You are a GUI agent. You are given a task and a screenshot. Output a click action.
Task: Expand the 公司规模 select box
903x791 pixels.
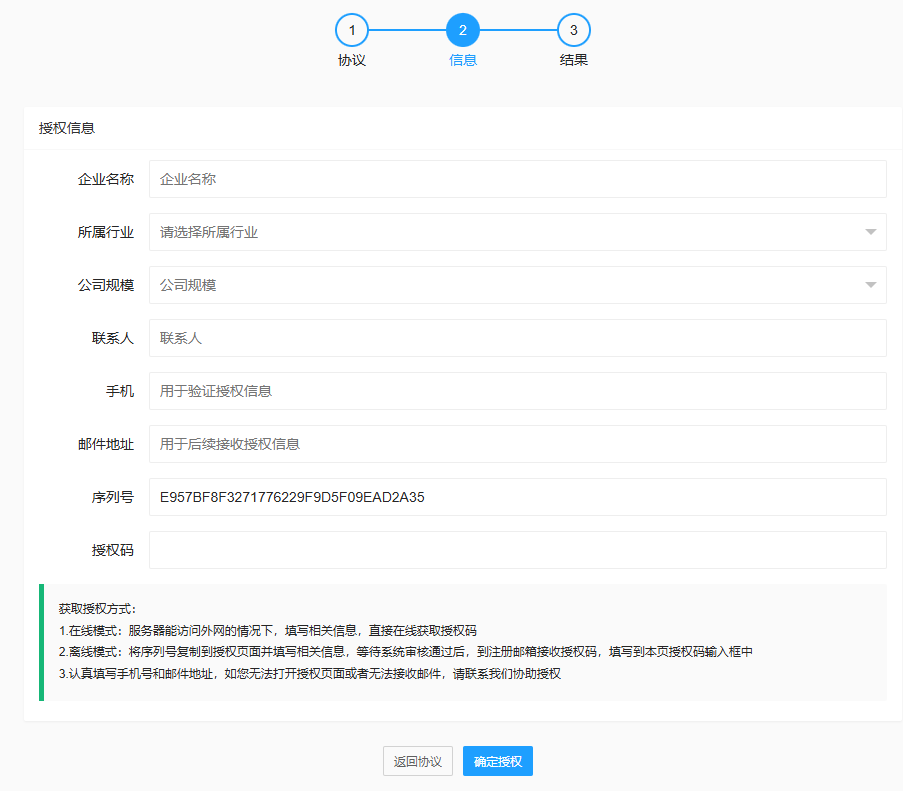click(500, 285)
